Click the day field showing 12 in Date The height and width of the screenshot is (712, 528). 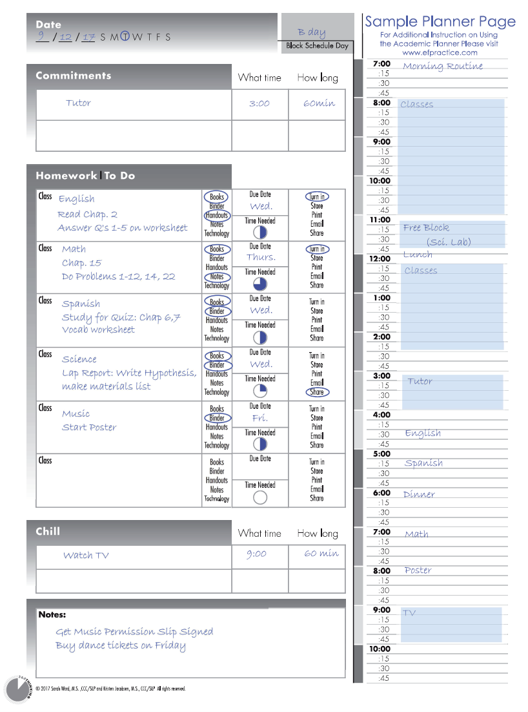click(x=65, y=37)
